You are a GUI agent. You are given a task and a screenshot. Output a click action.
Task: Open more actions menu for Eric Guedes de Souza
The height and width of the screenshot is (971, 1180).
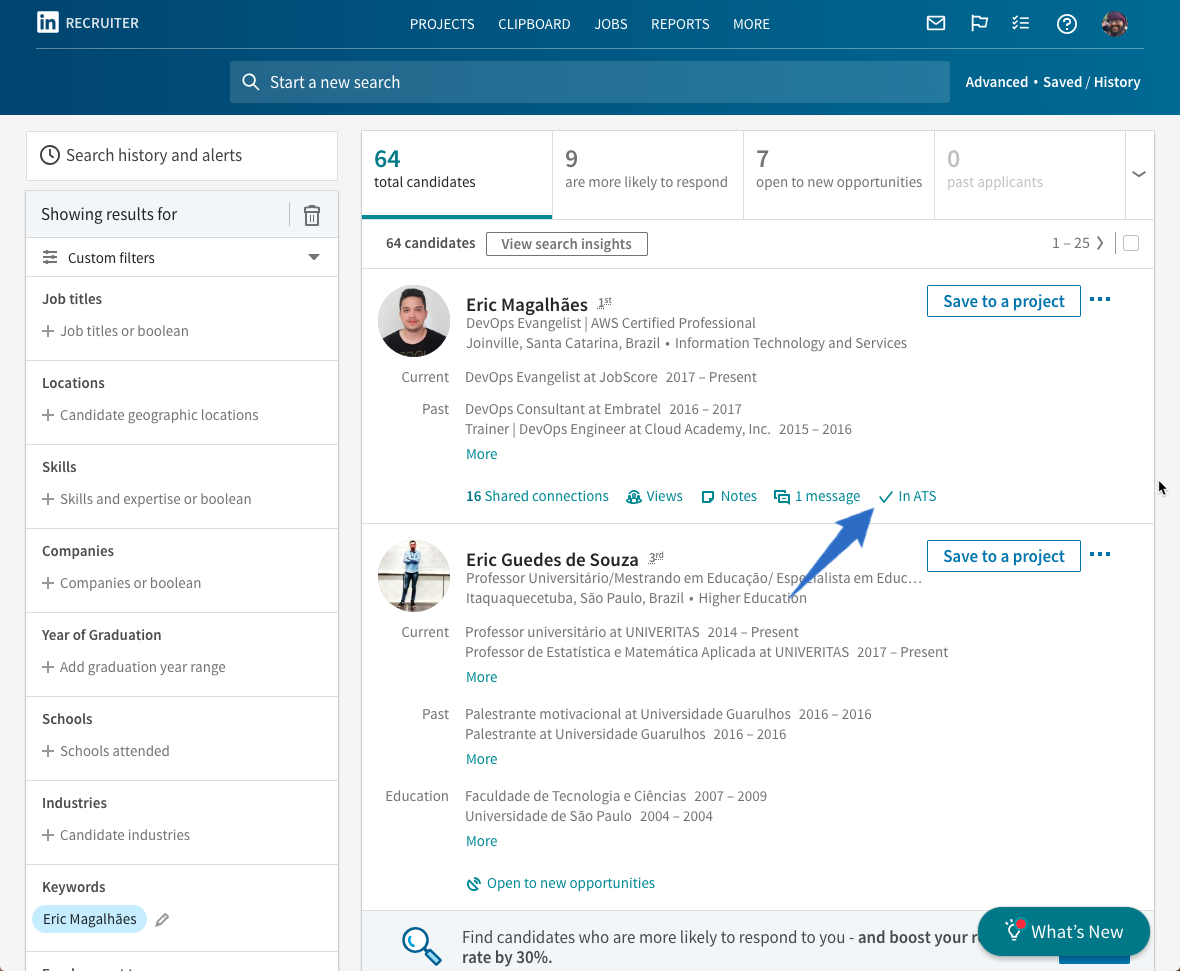pos(1099,555)
